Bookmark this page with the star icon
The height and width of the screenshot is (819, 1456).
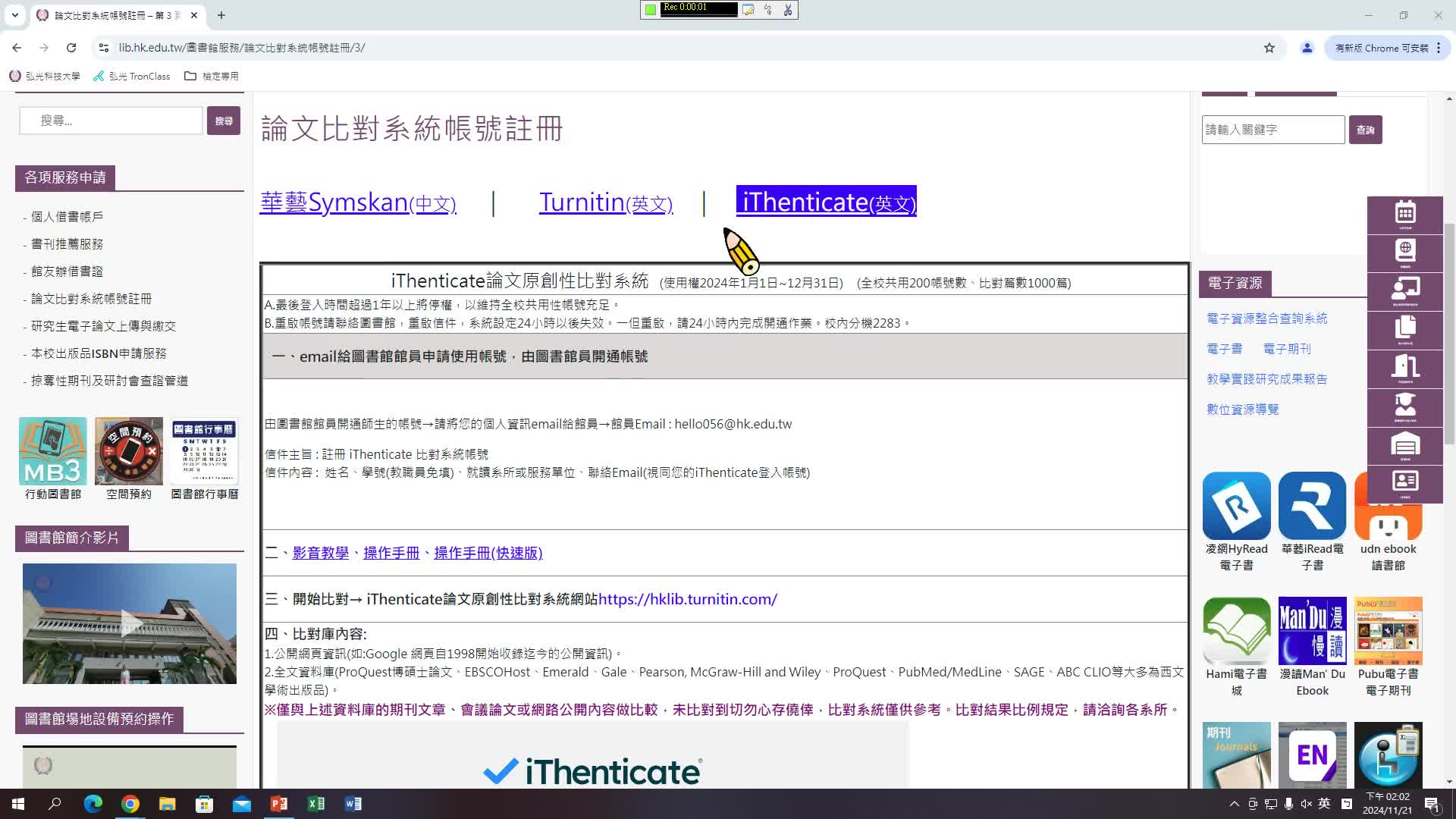coord(1269,48)
